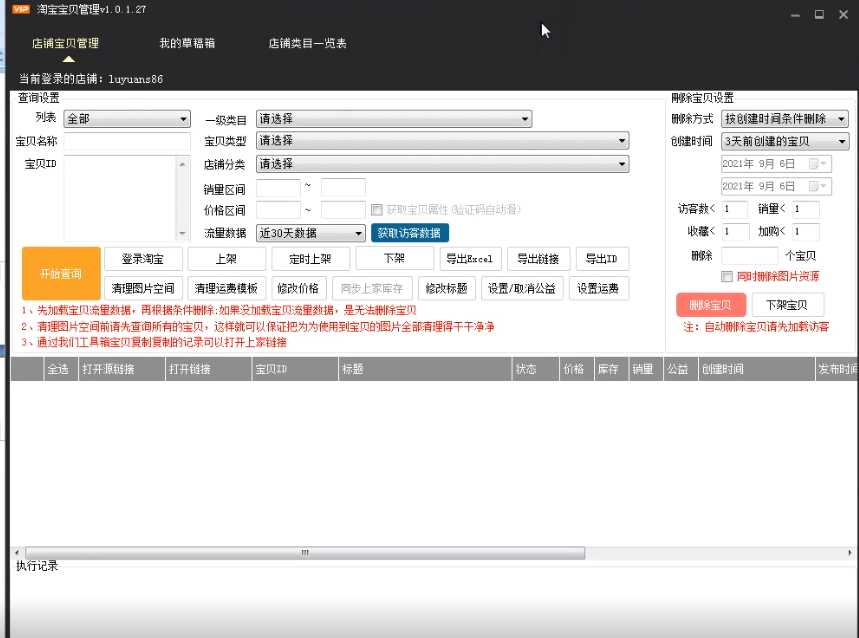
Task: Open the 创建时间 dropdown showing 3天前创建的宝贝
Action: [784, 141]
